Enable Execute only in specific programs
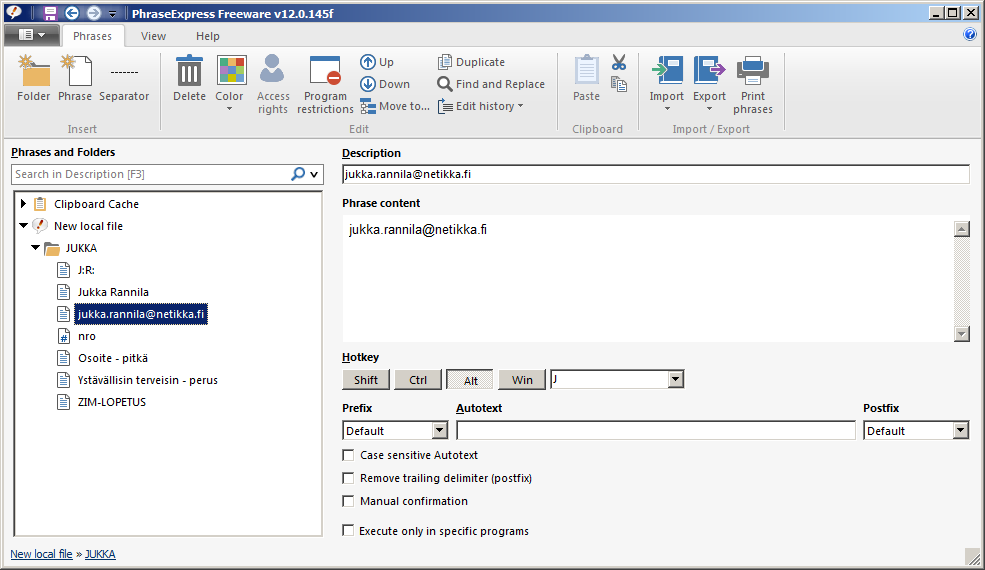This screenshot has width=985, height=570. 348,530
